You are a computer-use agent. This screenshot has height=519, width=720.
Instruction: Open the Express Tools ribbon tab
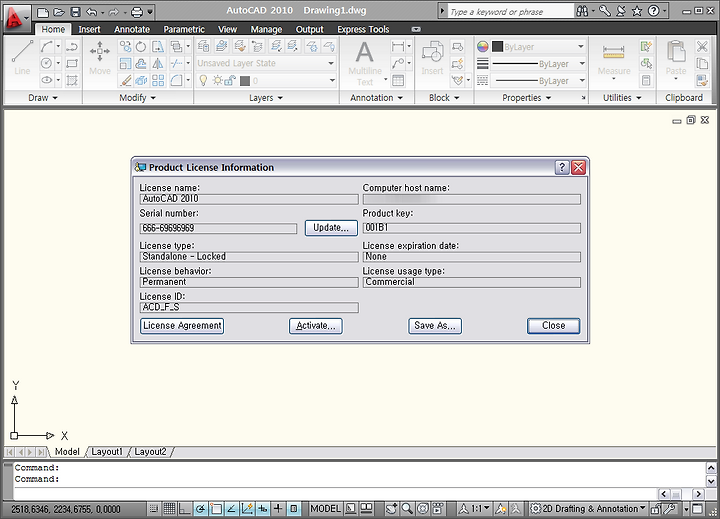point(363,29)
